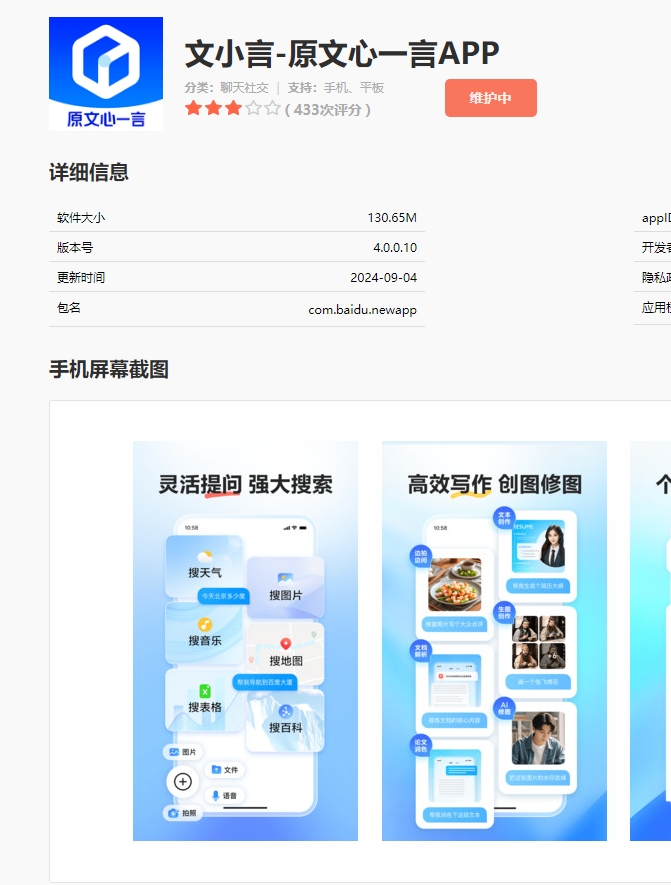This screenshot has height=885, width=671.
Task: Click the 搜图片 picture tile
Action: coord(285,587)
